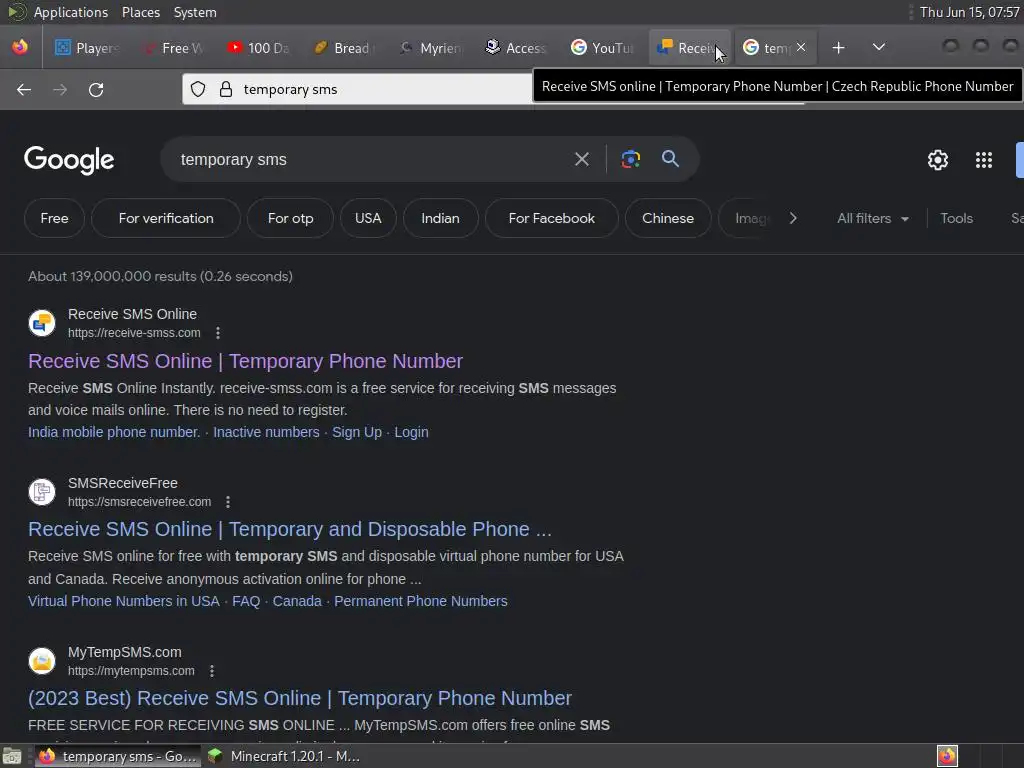Click temporary sms Firefox taskbar entry
The height and width of the screenshot is (768, 1024).
click(x=118, y=756)
